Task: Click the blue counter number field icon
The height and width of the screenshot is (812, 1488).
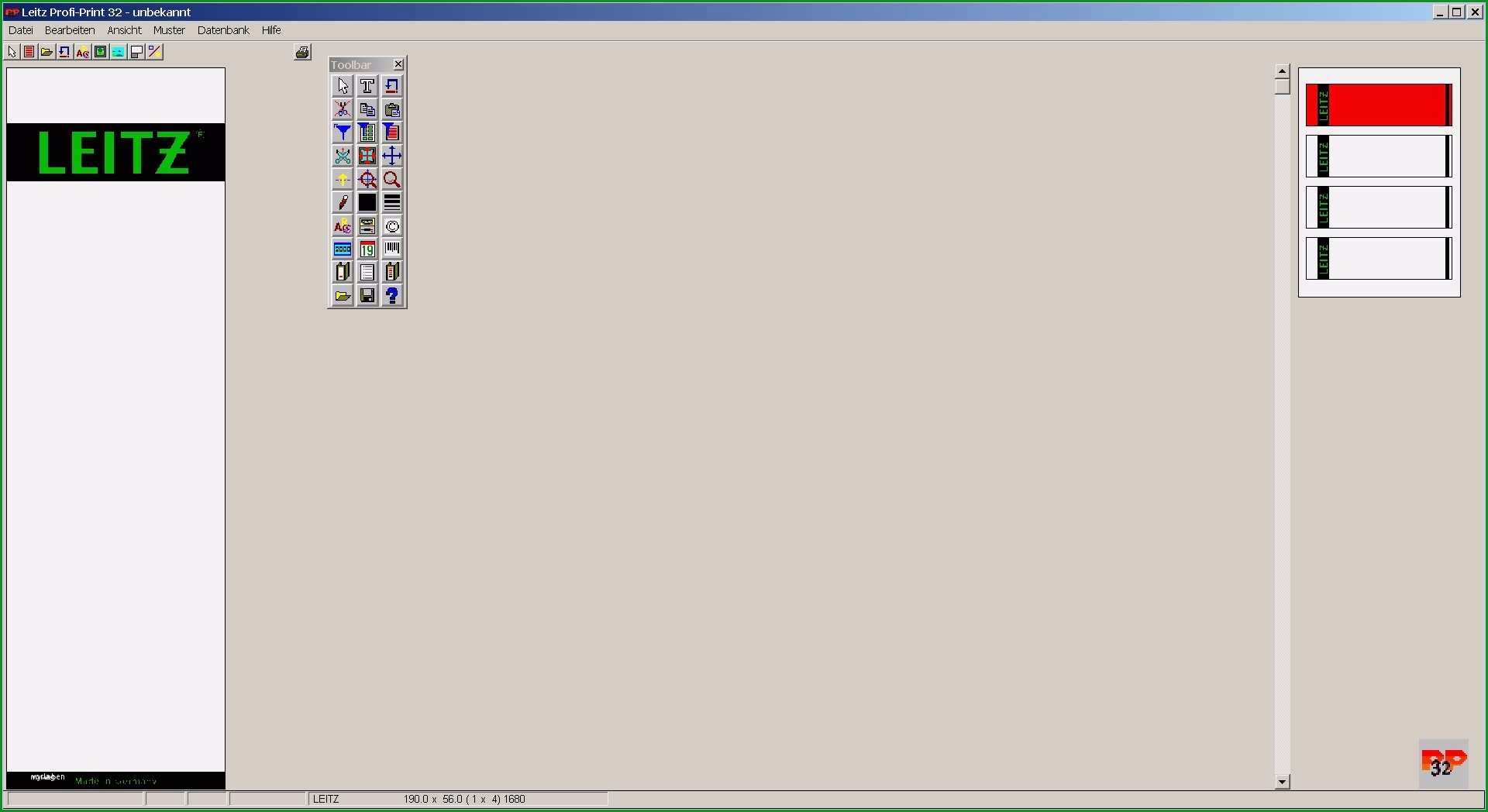Action: (343, 249)
